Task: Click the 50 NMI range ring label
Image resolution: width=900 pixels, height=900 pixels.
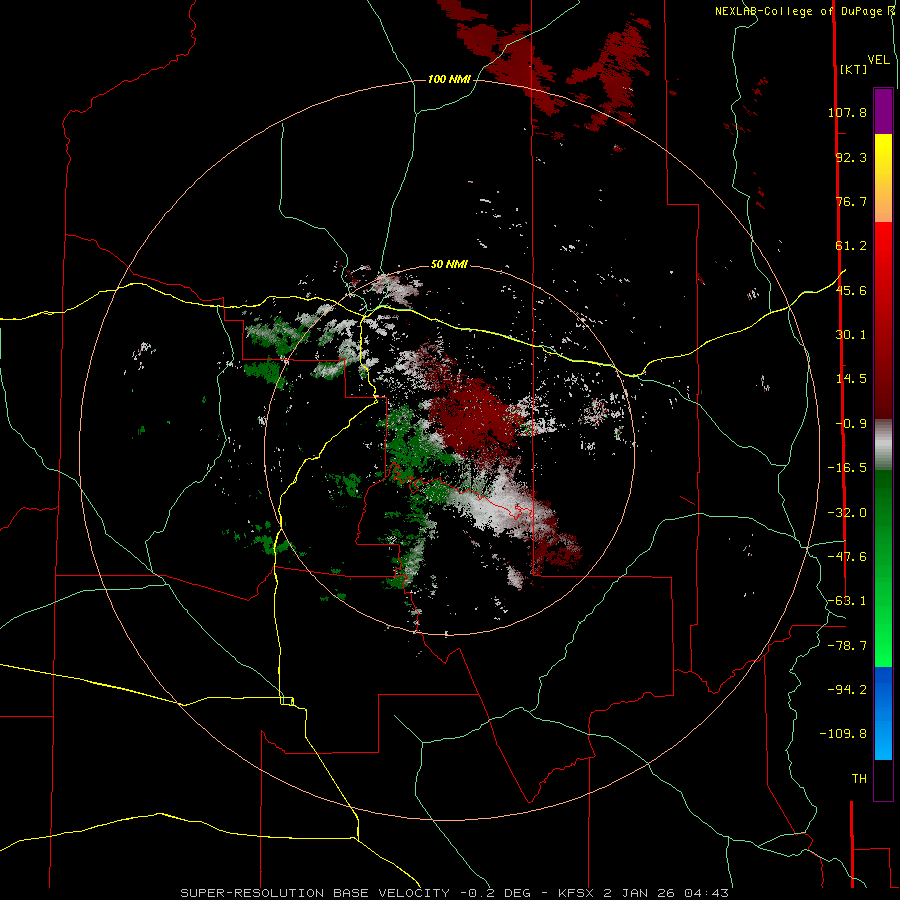Action: tap(449, 264)
